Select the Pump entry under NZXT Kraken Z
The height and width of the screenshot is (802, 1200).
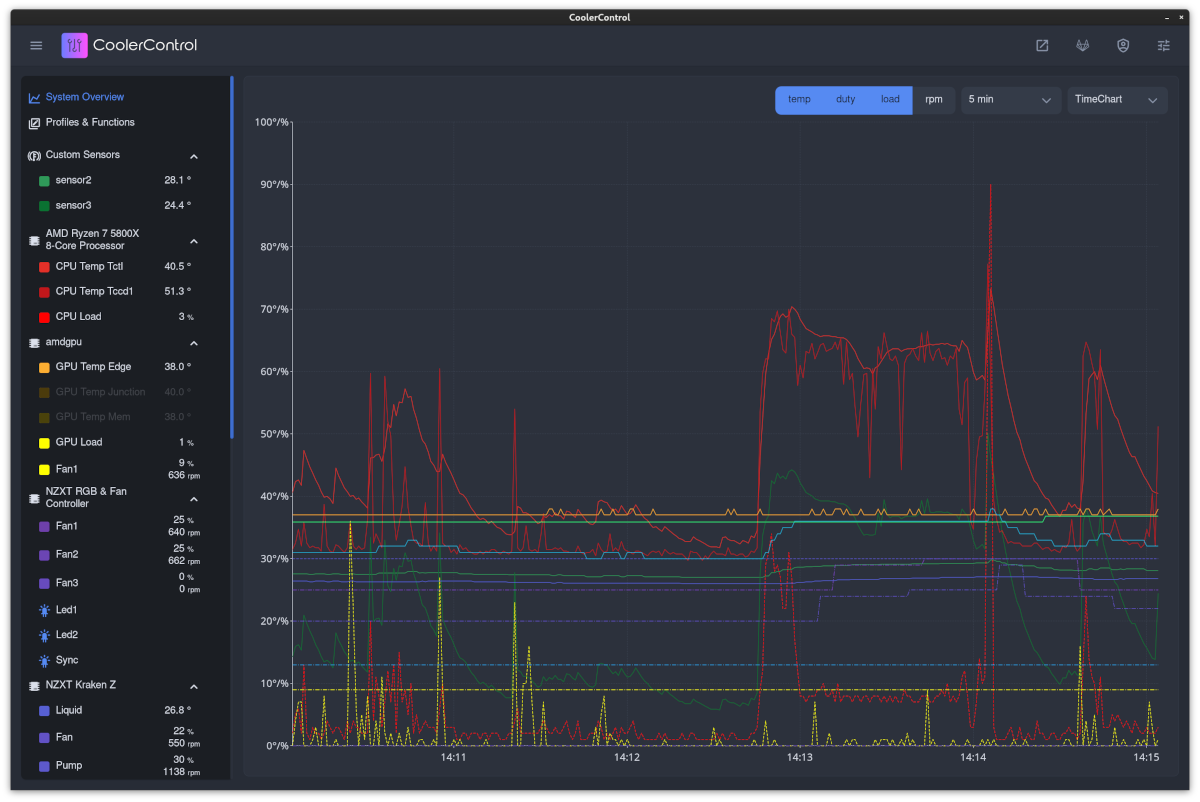(69, 765)
